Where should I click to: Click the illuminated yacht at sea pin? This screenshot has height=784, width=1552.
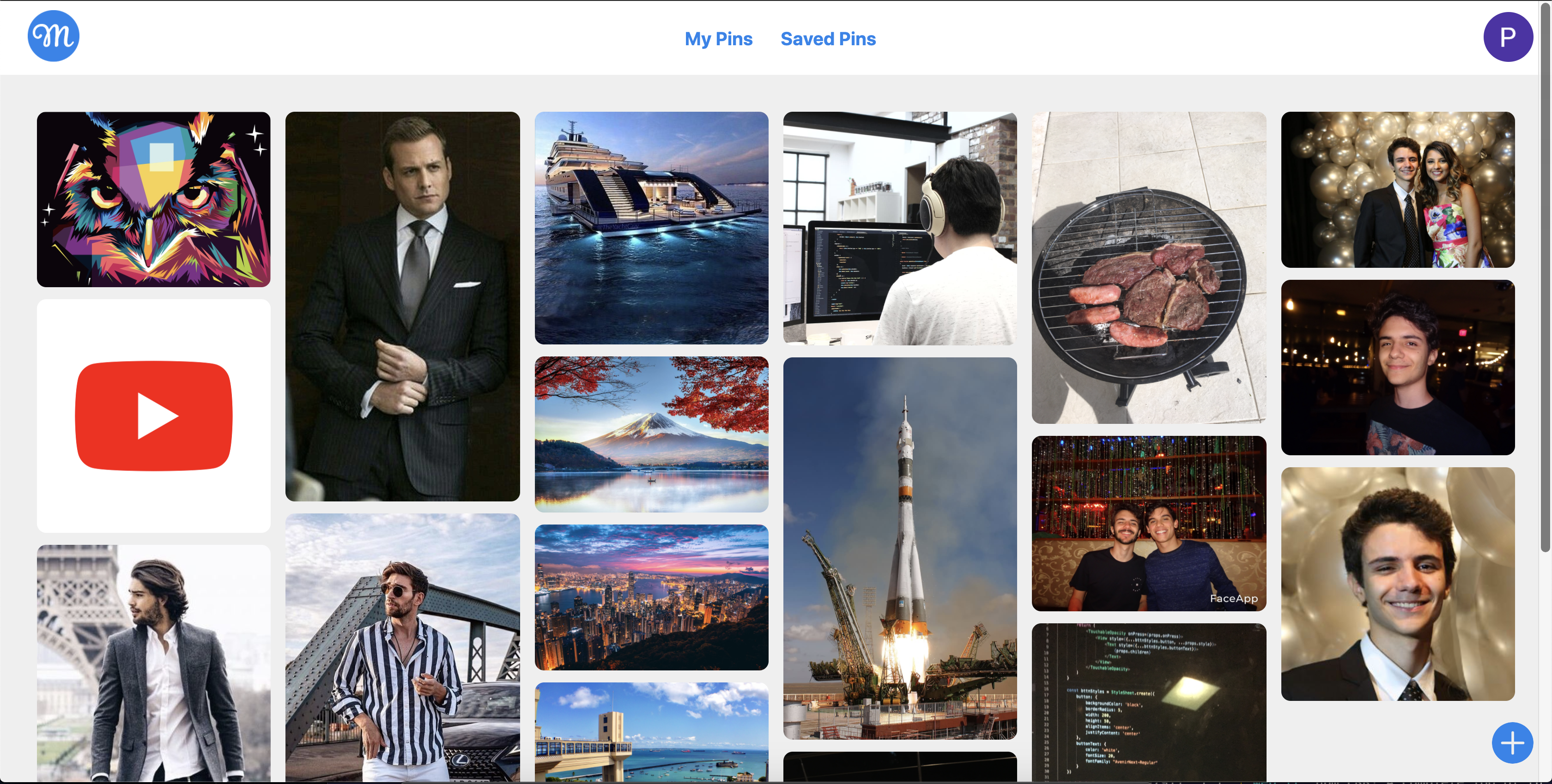tap(651, 228)
